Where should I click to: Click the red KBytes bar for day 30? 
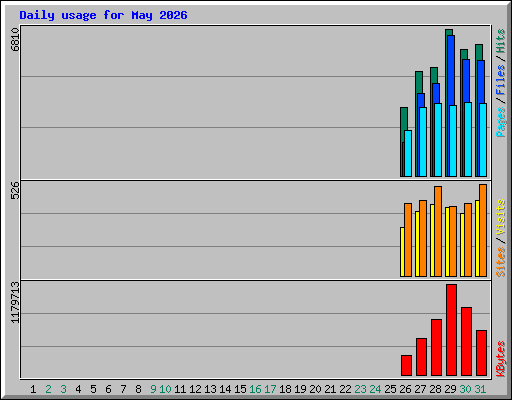point(466,341)
